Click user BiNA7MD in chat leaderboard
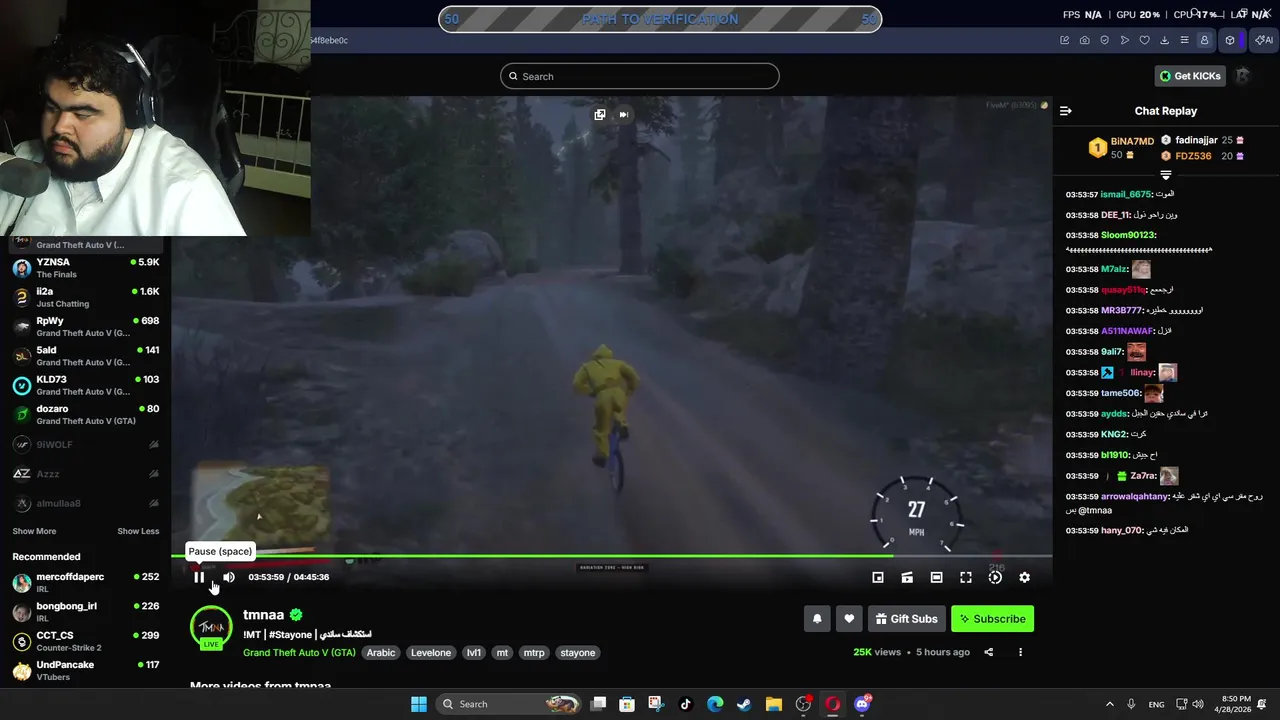Screen dimensions: 1280x720 (x=1132, y=141)
